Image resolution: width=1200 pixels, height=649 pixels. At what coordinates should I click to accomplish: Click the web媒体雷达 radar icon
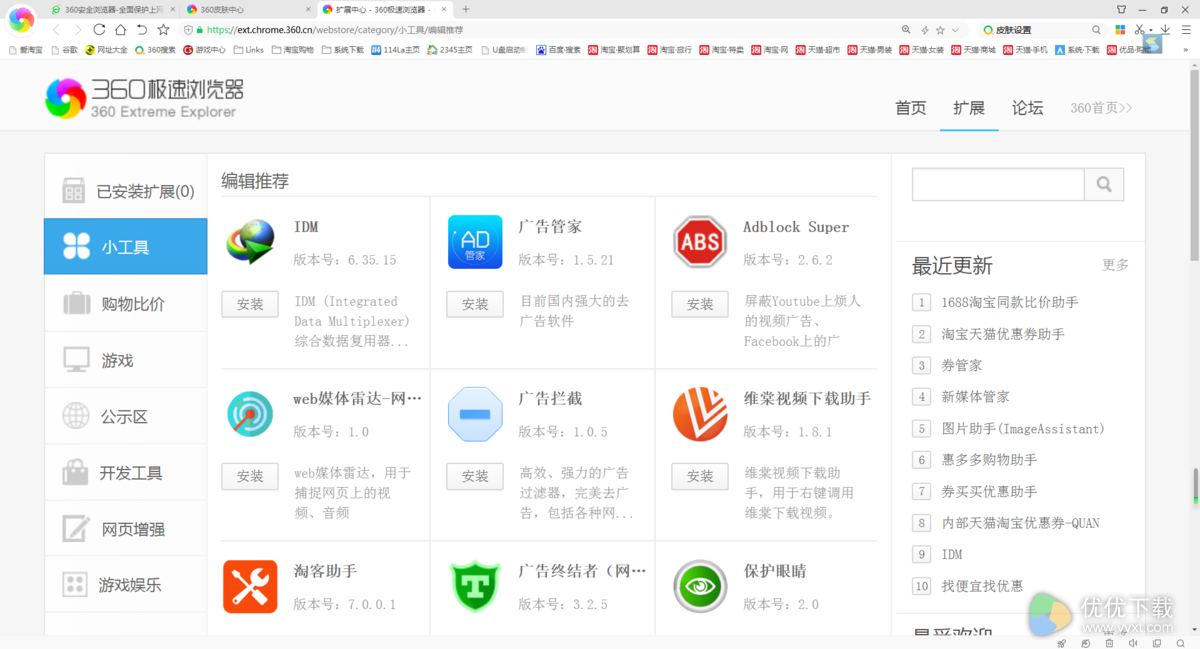(x=250, y=414)
